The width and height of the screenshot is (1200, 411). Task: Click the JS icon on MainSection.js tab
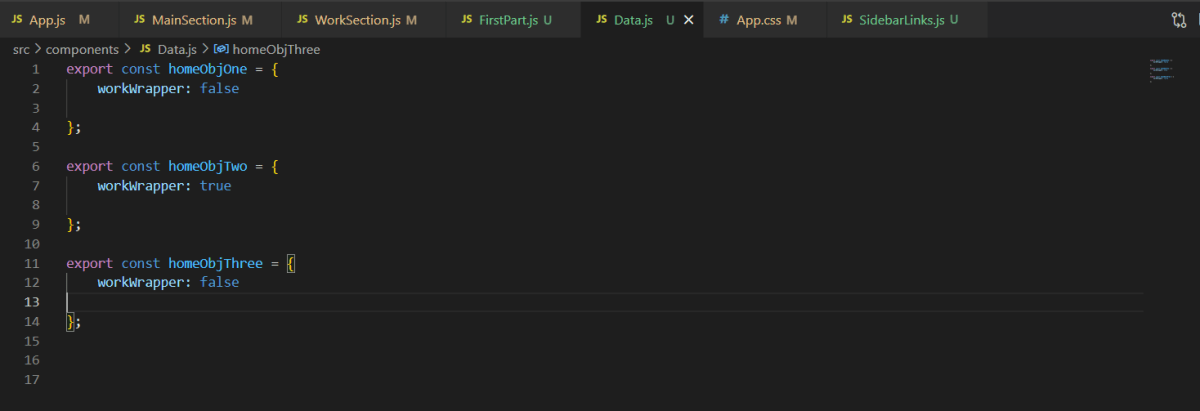[138, 20]
